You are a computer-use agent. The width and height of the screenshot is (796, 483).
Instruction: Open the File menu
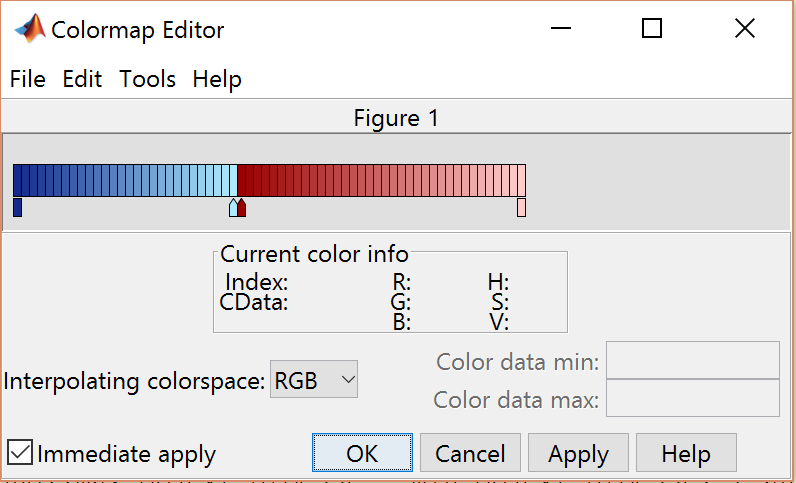pos(28,79)
